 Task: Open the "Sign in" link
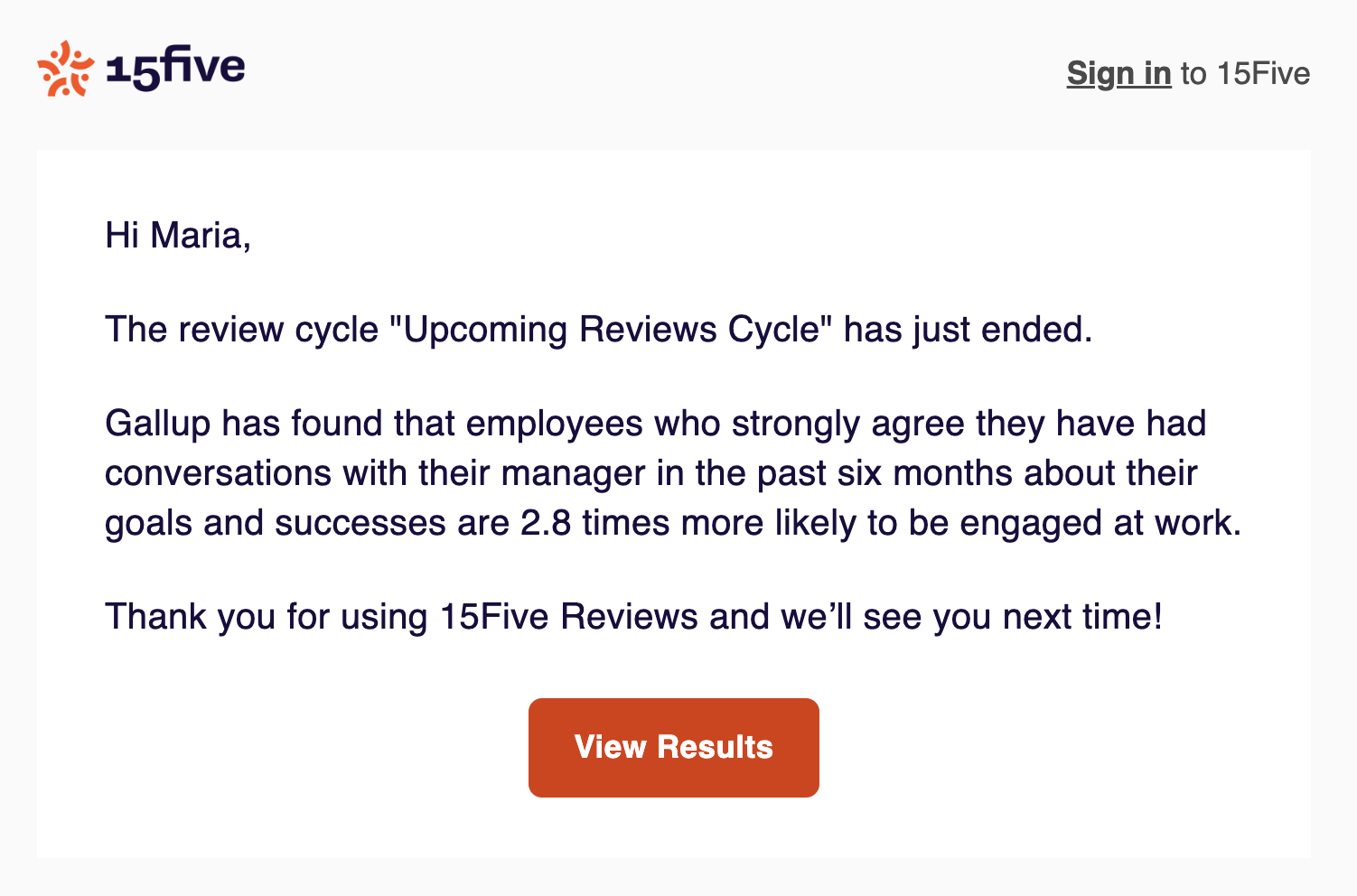[1118, 73]
